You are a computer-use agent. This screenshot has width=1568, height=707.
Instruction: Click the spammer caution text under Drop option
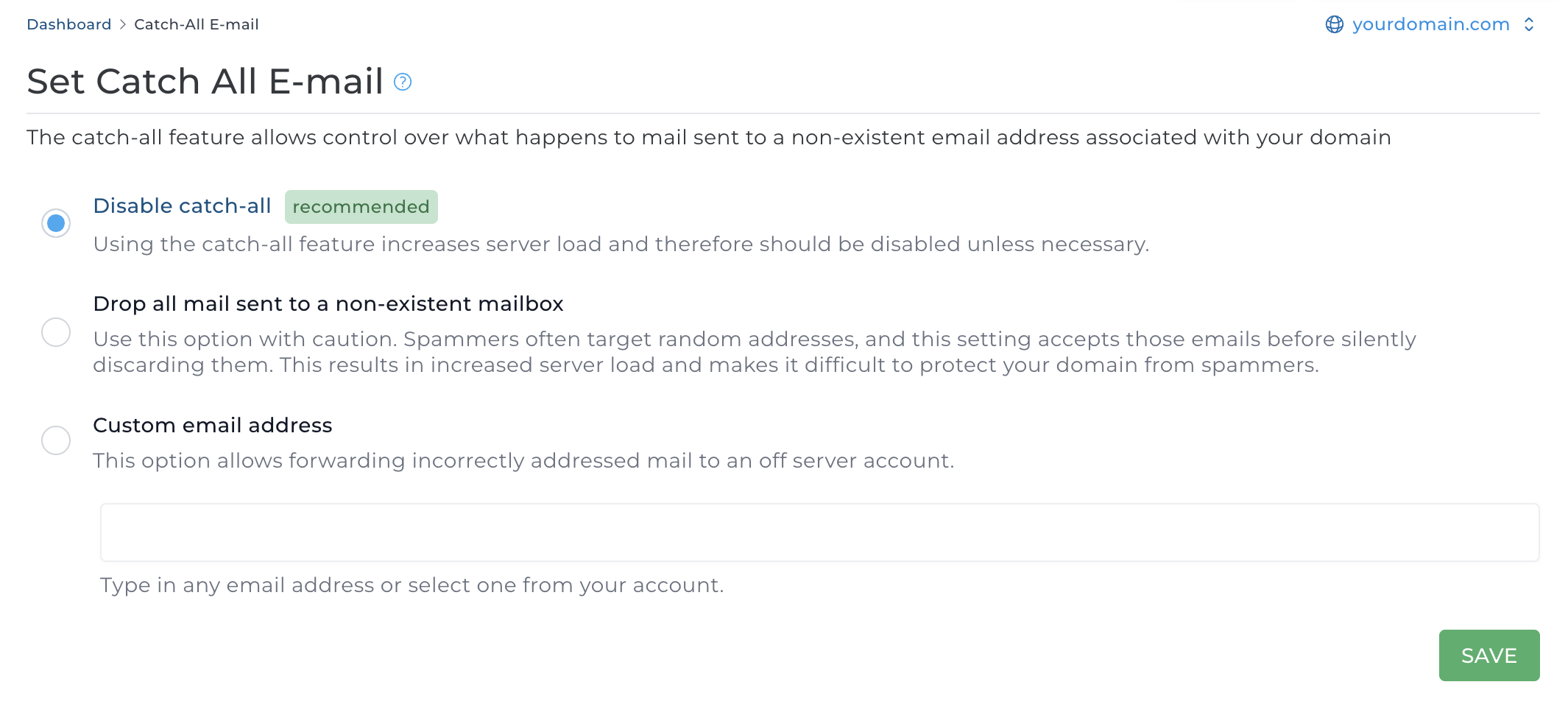(x=754, y=352)
